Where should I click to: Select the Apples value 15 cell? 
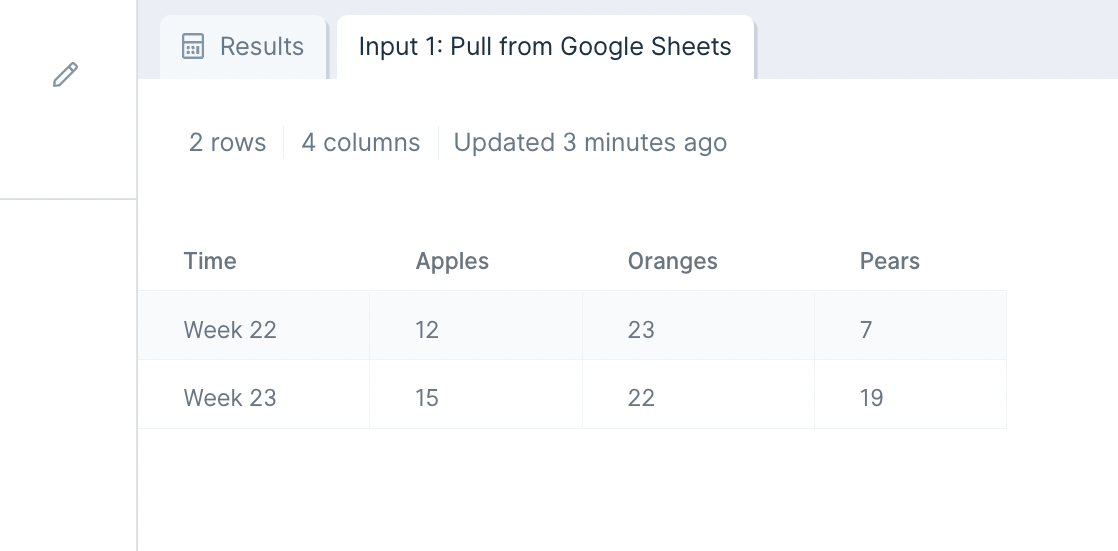click(476, 394)
